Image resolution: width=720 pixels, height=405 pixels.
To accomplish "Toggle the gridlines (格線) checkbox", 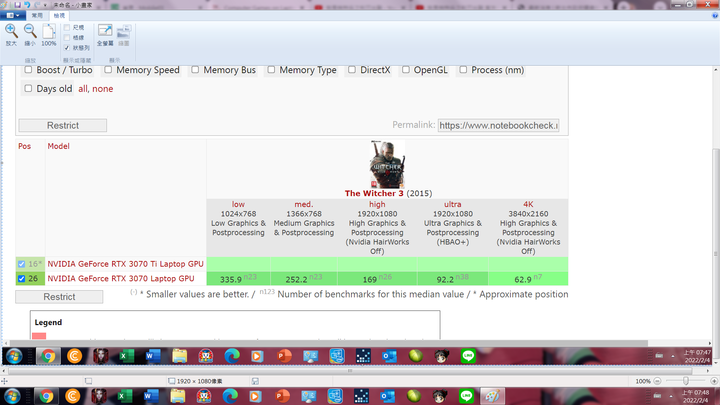I will point(67,38).
